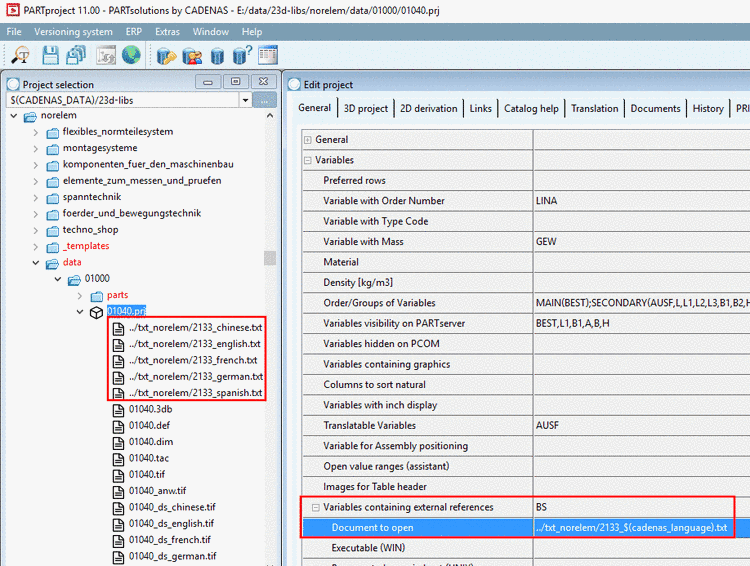The width and height of the screenshot is (750, 566).
Task: Click the Edit project panel header icon
Action: 294,85
